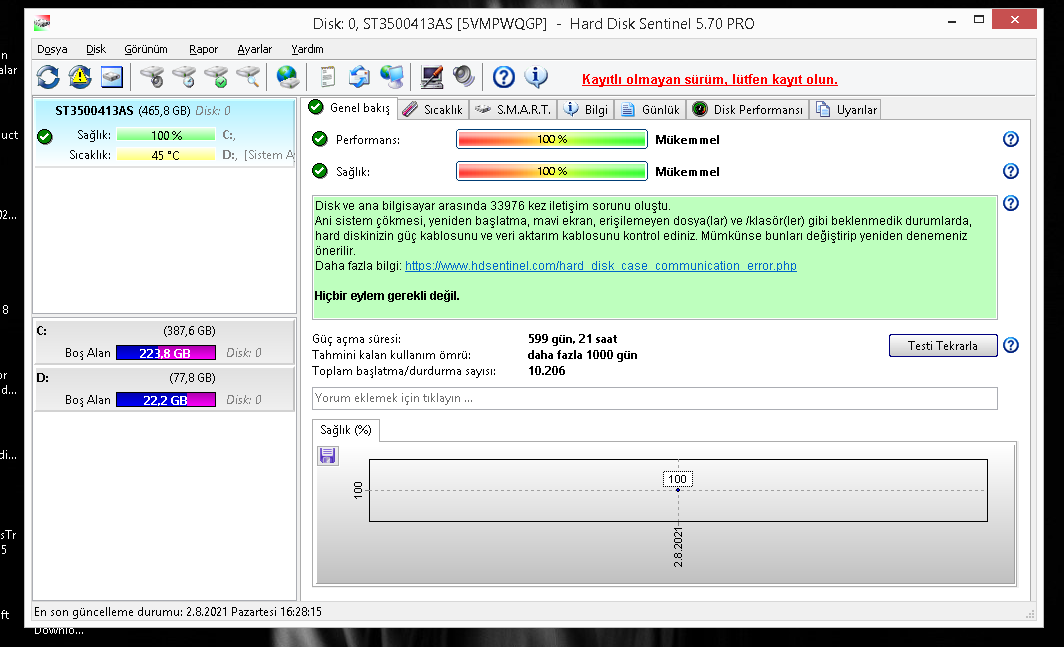Click the status bar last update text
This screenshot has width=1064, height=647.
coord(178,612)
